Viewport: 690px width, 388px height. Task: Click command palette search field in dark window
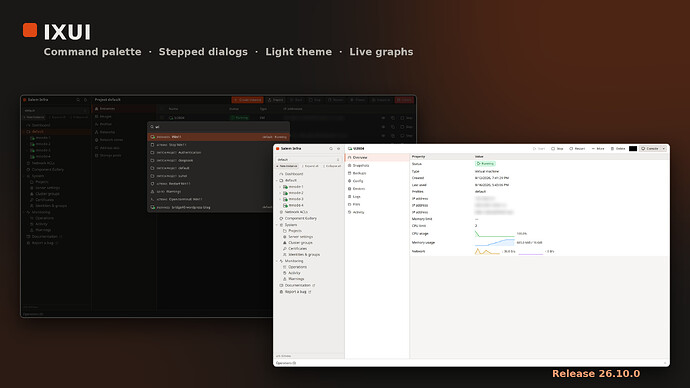click(218, 127)
